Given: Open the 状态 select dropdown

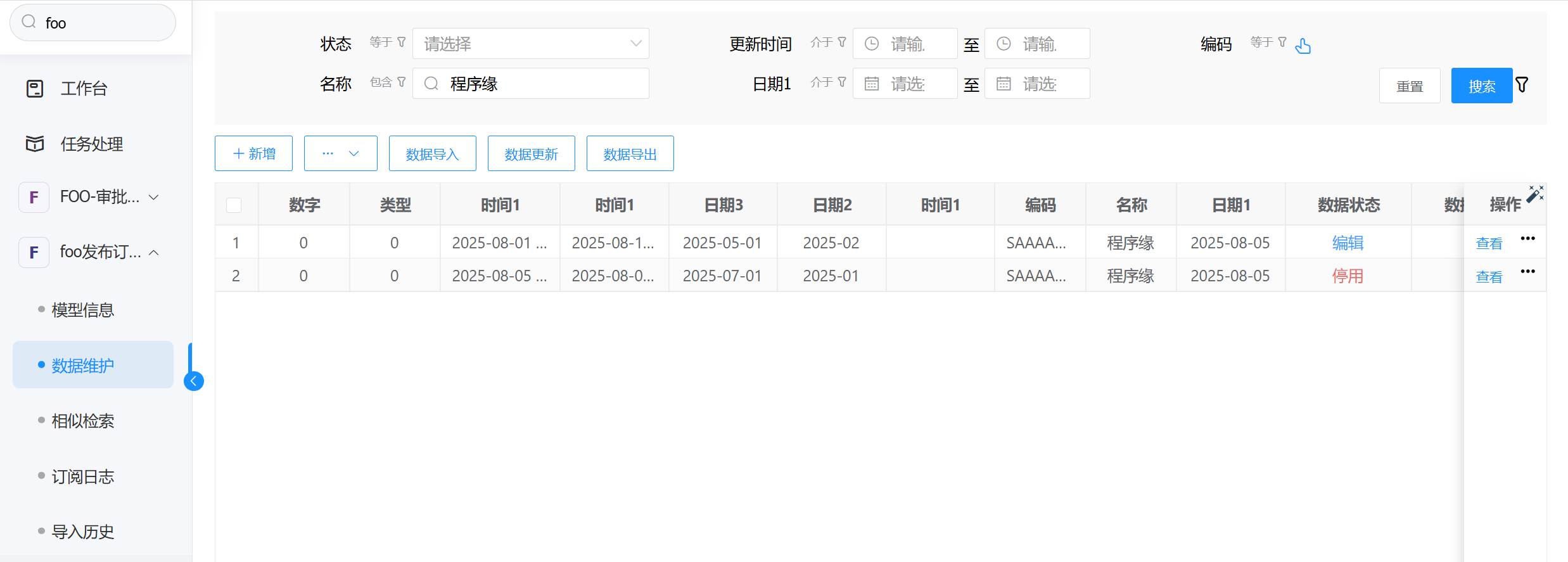Looking at the screenshot, I should (530, 44).
